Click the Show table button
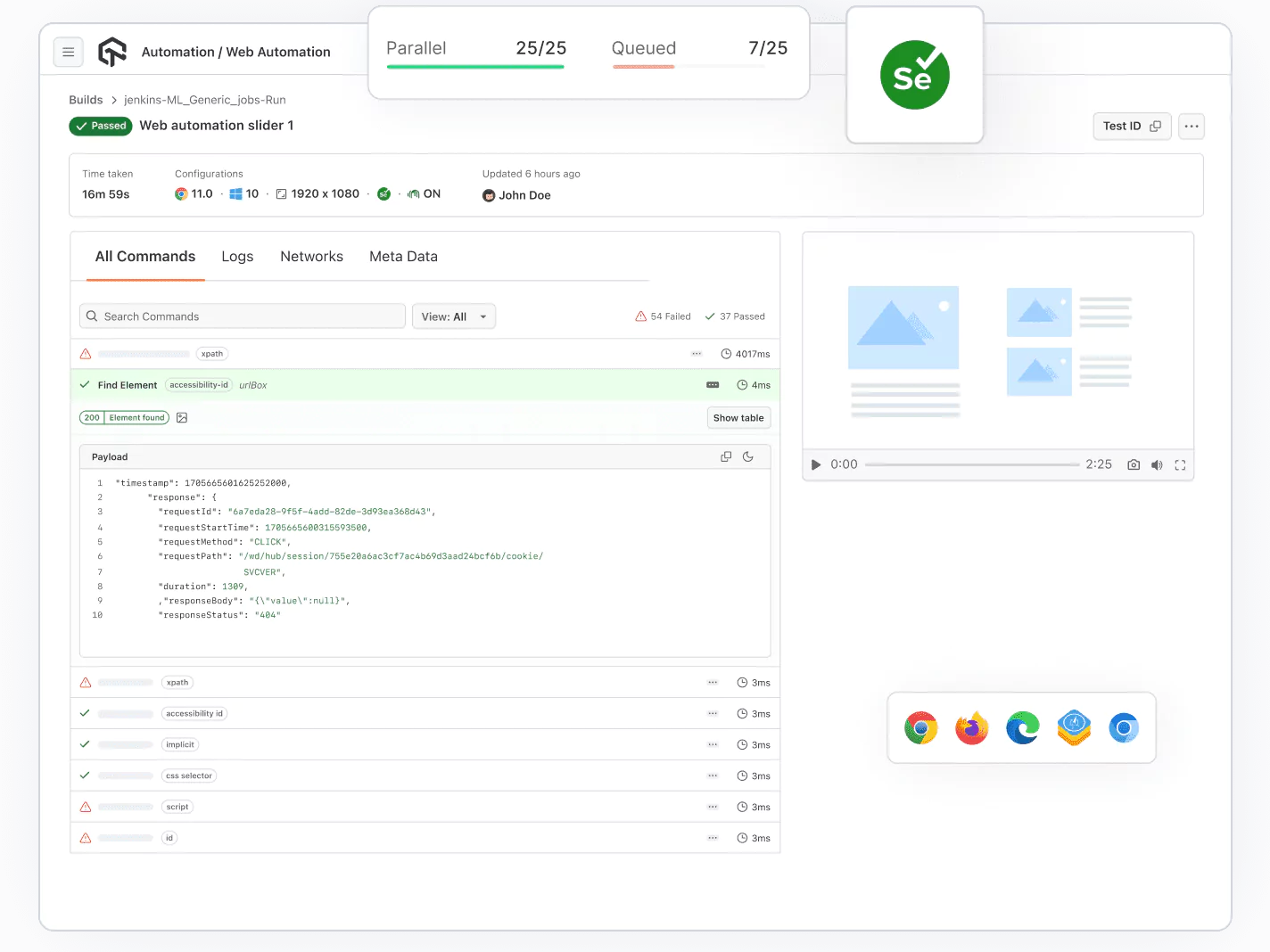 coord(738,417)
